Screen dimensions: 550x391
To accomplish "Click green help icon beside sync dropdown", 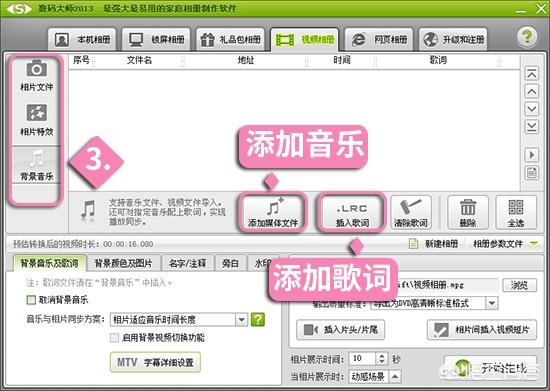I will pos(258,319).
